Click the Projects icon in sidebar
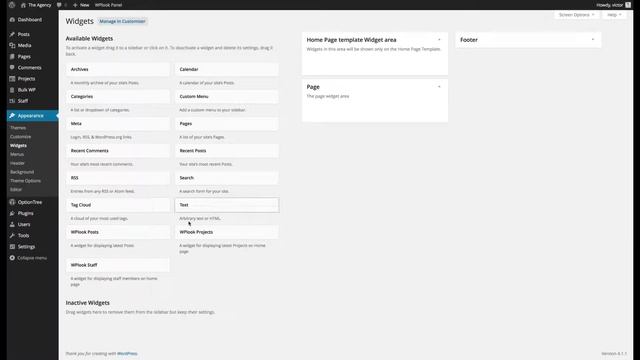Screen dimensions: 640x360 pos(12,78)
